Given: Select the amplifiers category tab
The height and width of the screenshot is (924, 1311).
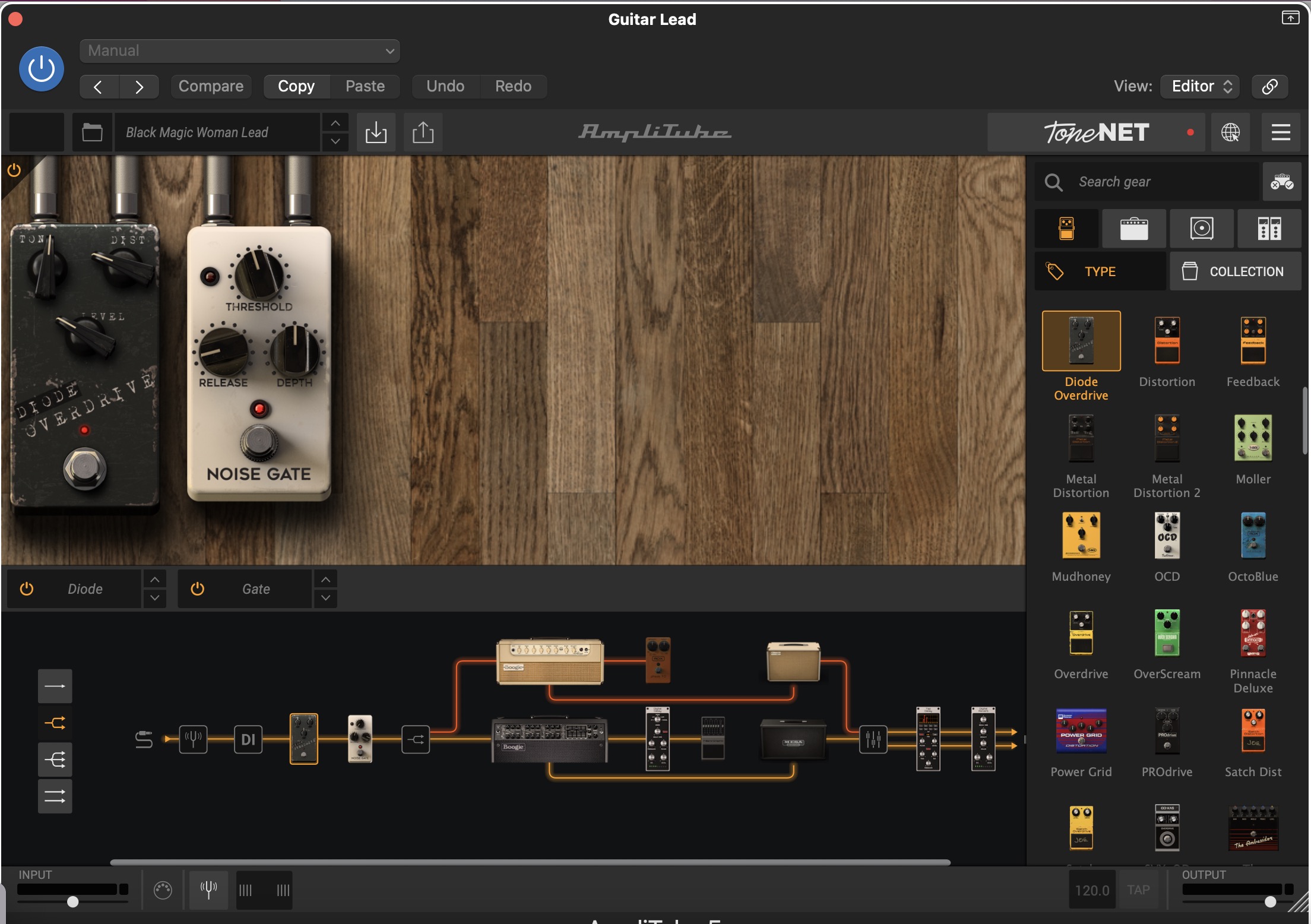Looking at the screenshot, I should [1134, 229].
